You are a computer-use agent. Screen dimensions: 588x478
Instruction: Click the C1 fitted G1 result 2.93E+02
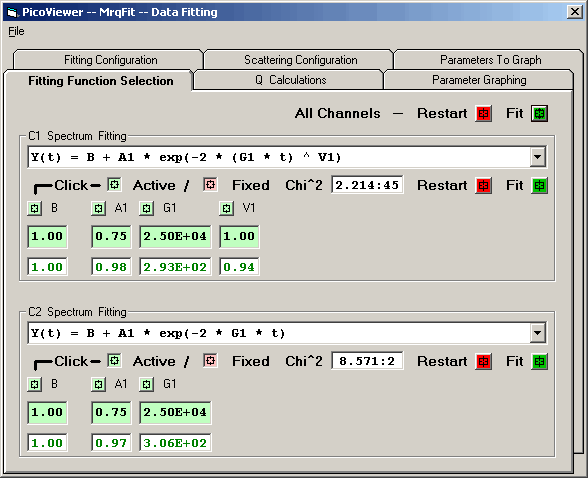tap(175, 267)
